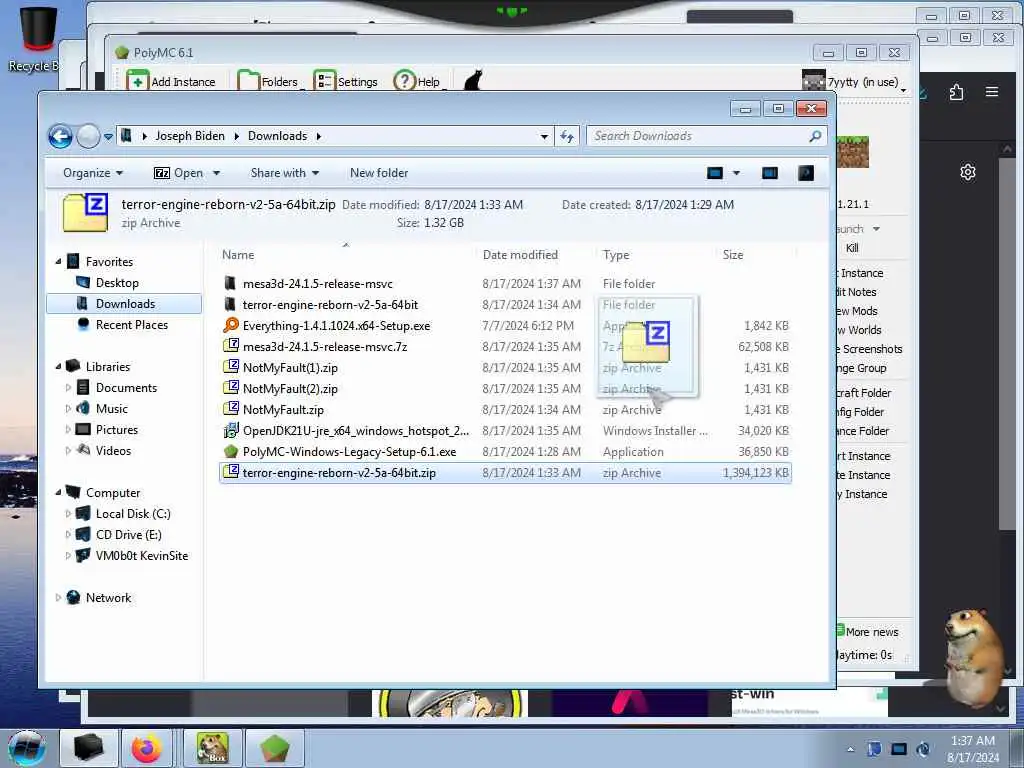The image size is (1024, 768).
Task: Open the recent locations dropdown arrow
Action: click(x=108, y=136)
